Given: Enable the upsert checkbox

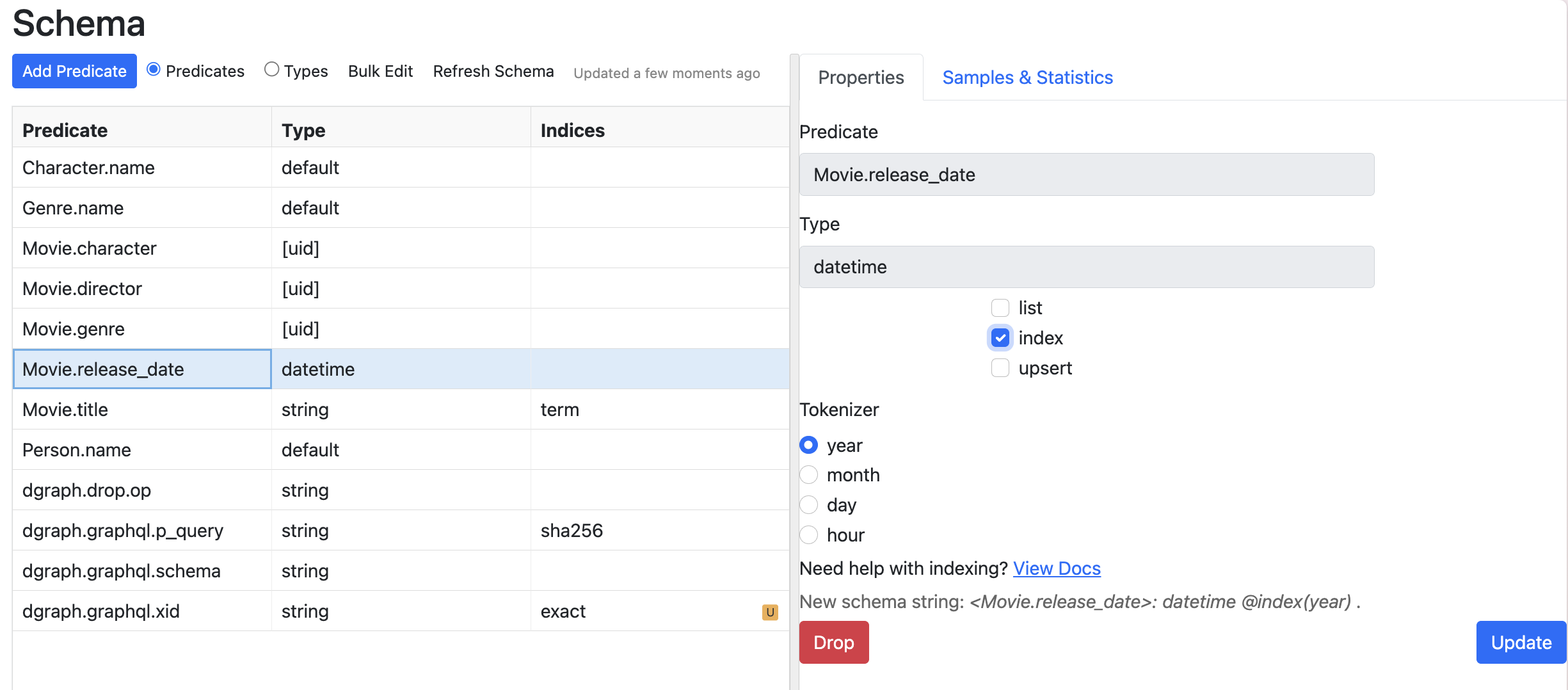Looking at the screenshot, I should pyautogui.click(x=999, y=368).
